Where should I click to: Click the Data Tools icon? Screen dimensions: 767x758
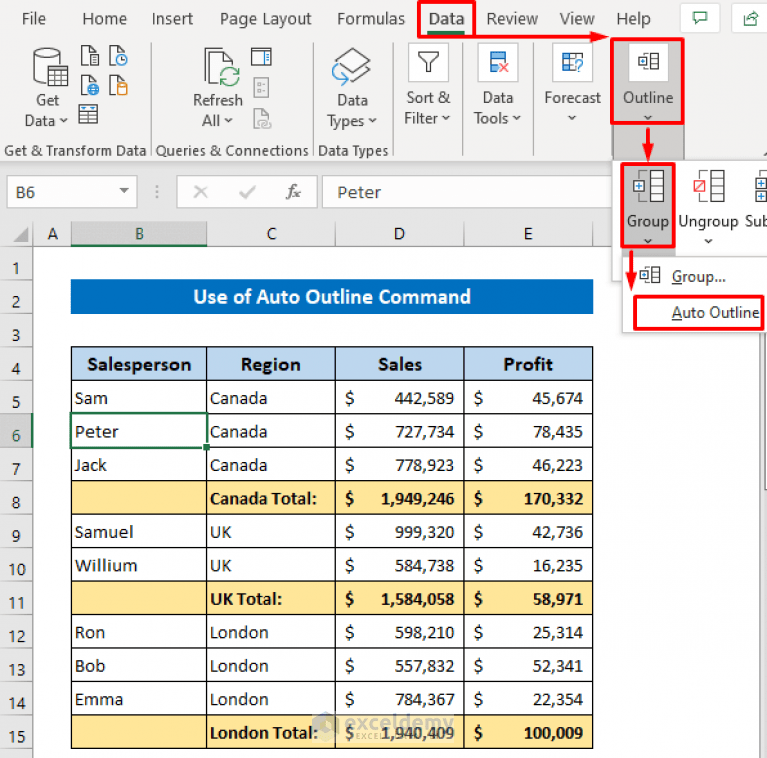coord(498,62)
